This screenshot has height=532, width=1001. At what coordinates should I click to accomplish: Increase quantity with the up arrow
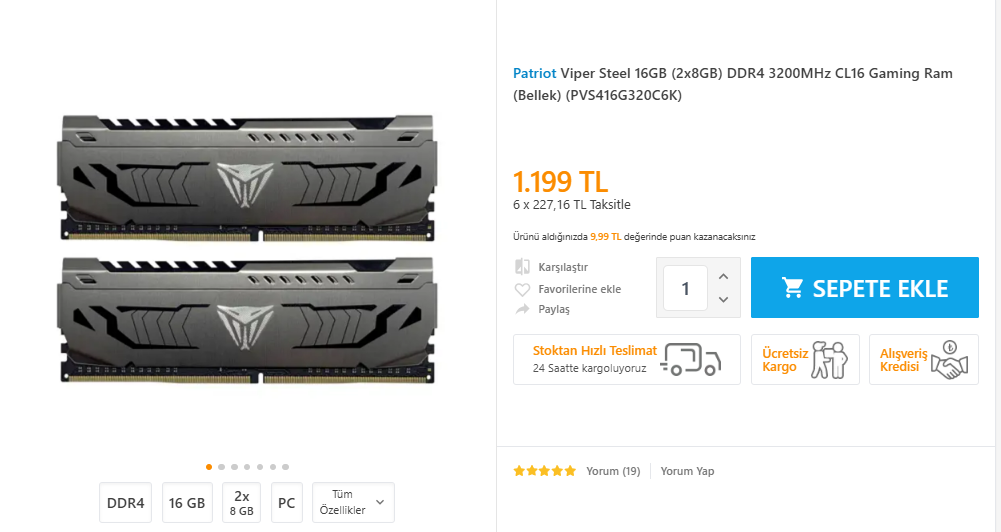[x=723, y=276]
